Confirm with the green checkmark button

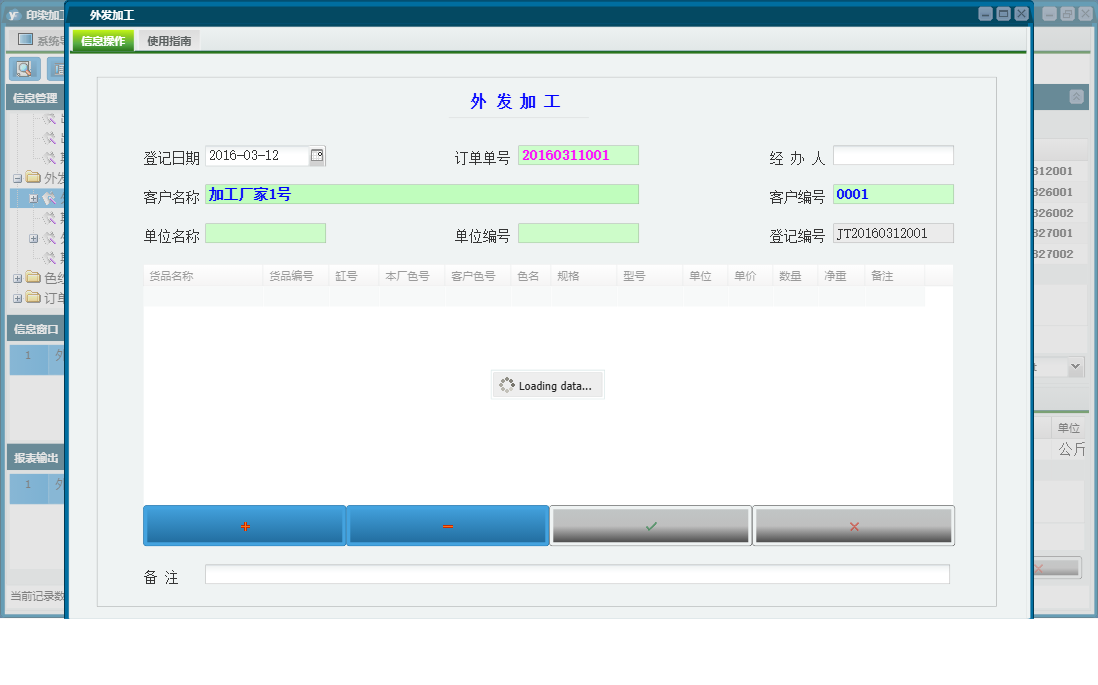(651, 526)
